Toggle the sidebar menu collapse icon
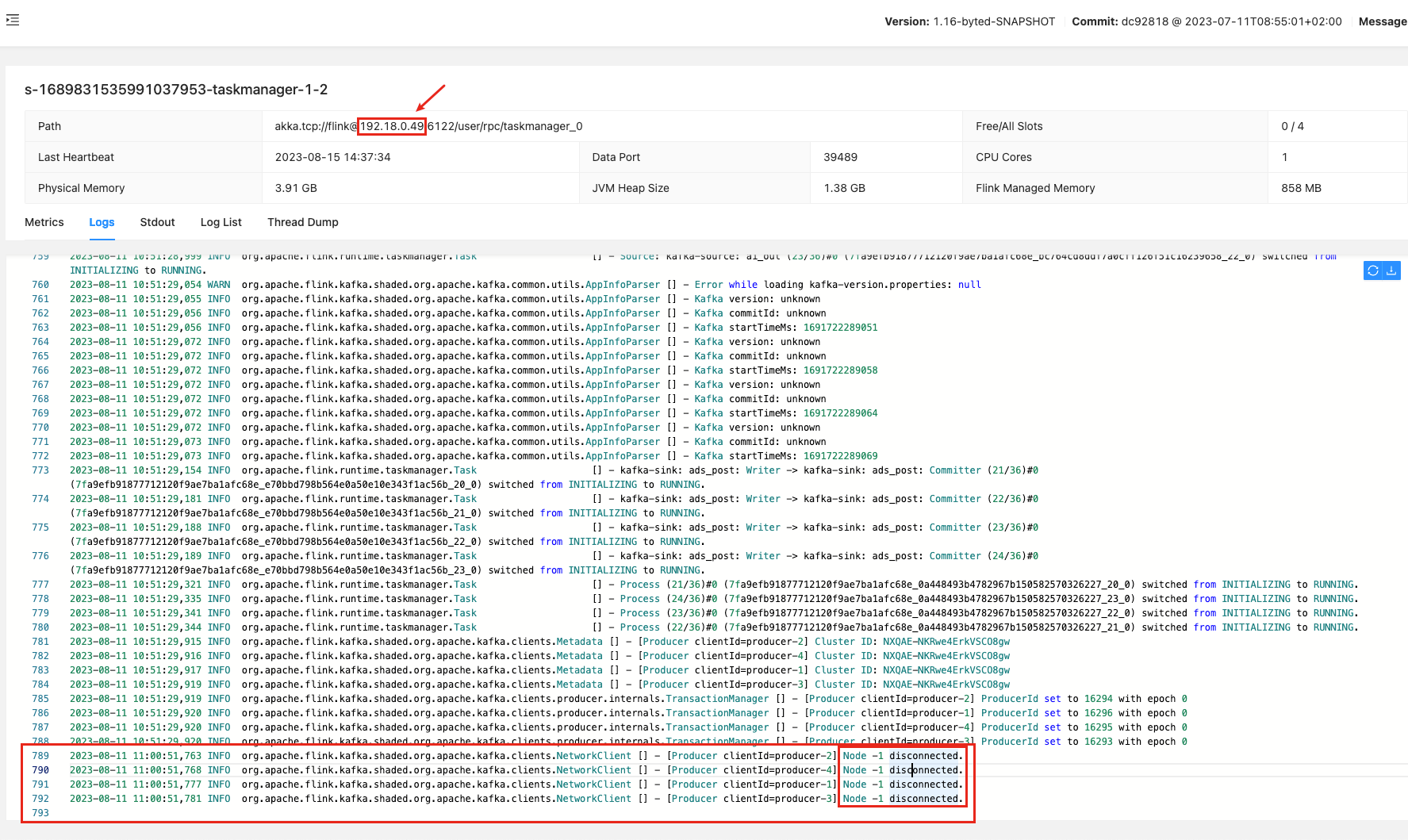 pos(12,20)
